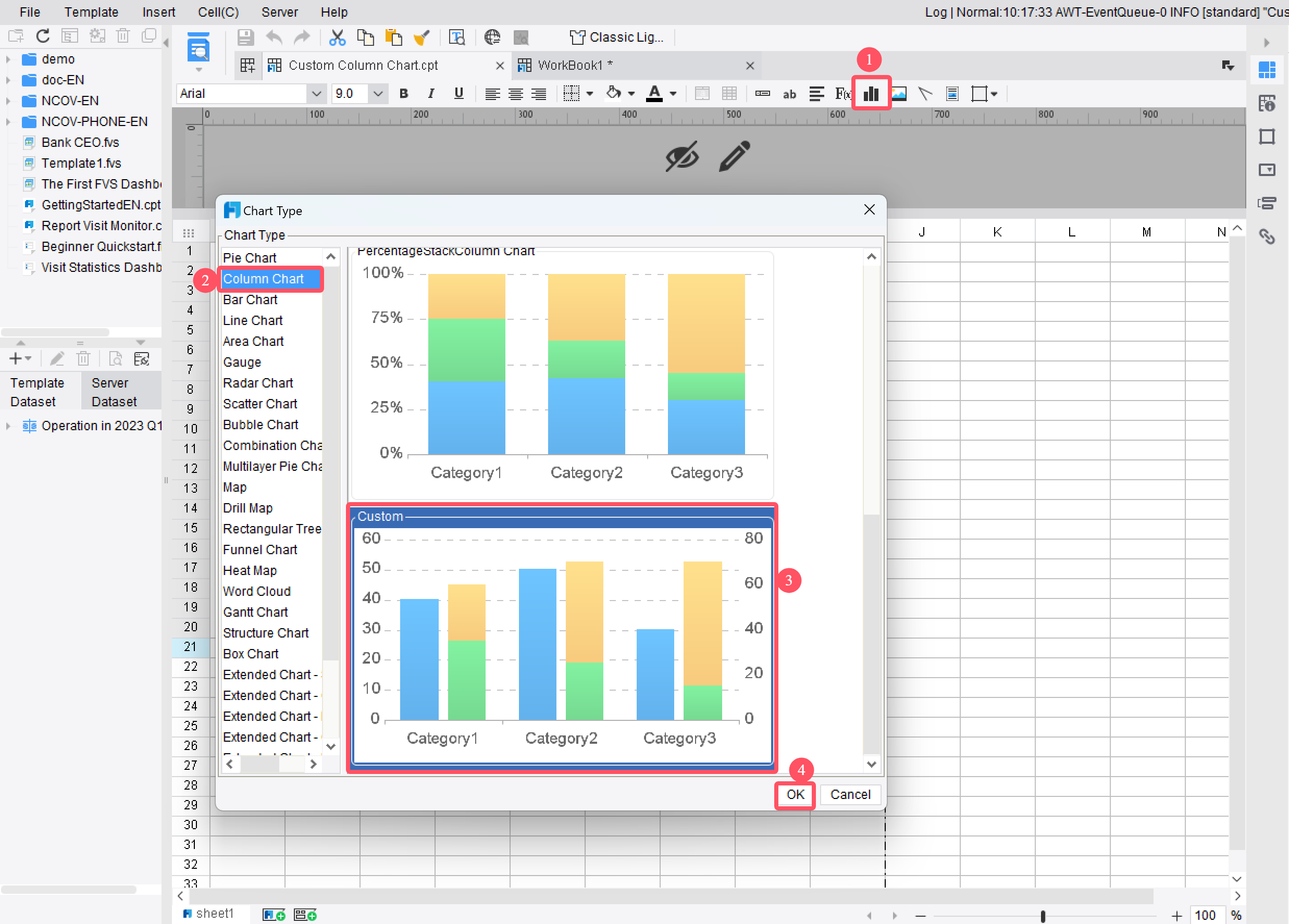Click the Paste clipboard icon
1289x924 pixels.
(393, 38)
